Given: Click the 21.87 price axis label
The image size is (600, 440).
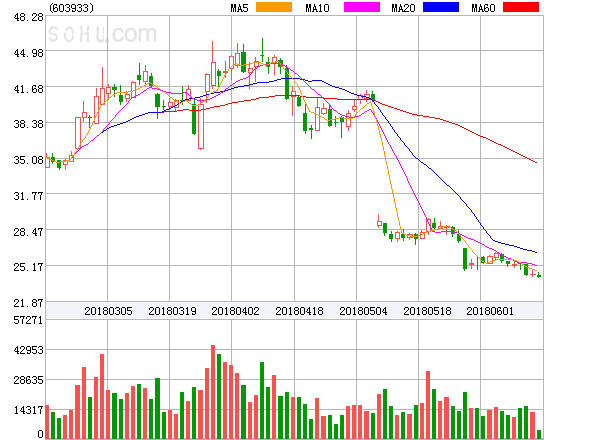Looking at the screenshot, I should click(28, 303).
